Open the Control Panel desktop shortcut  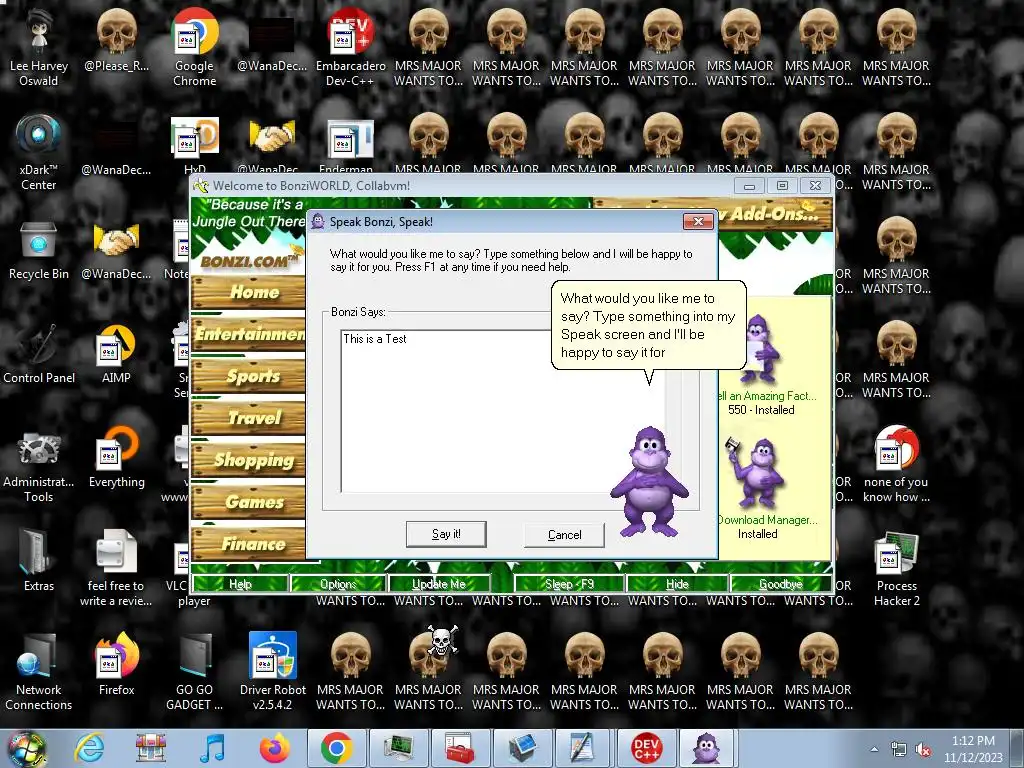pos(39,354)
